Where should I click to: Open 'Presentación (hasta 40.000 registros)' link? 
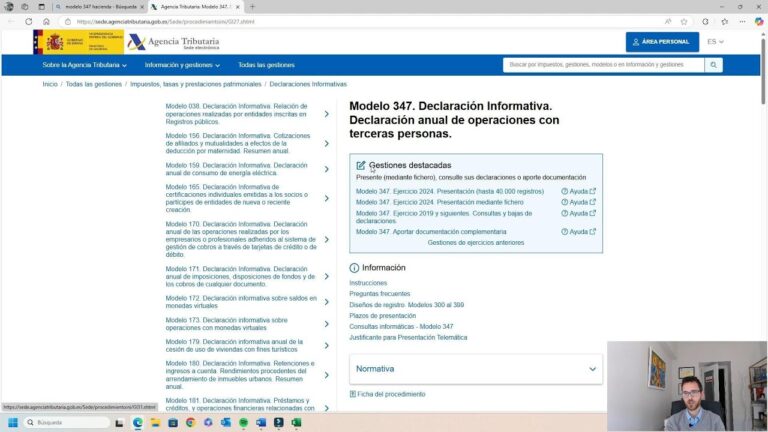(450, 192)
